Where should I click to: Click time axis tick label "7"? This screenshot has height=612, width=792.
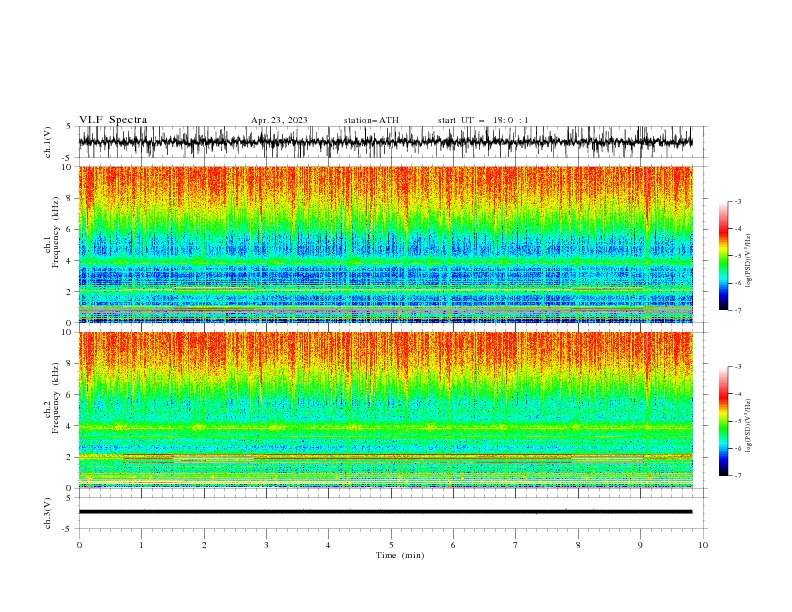(516, 545)
